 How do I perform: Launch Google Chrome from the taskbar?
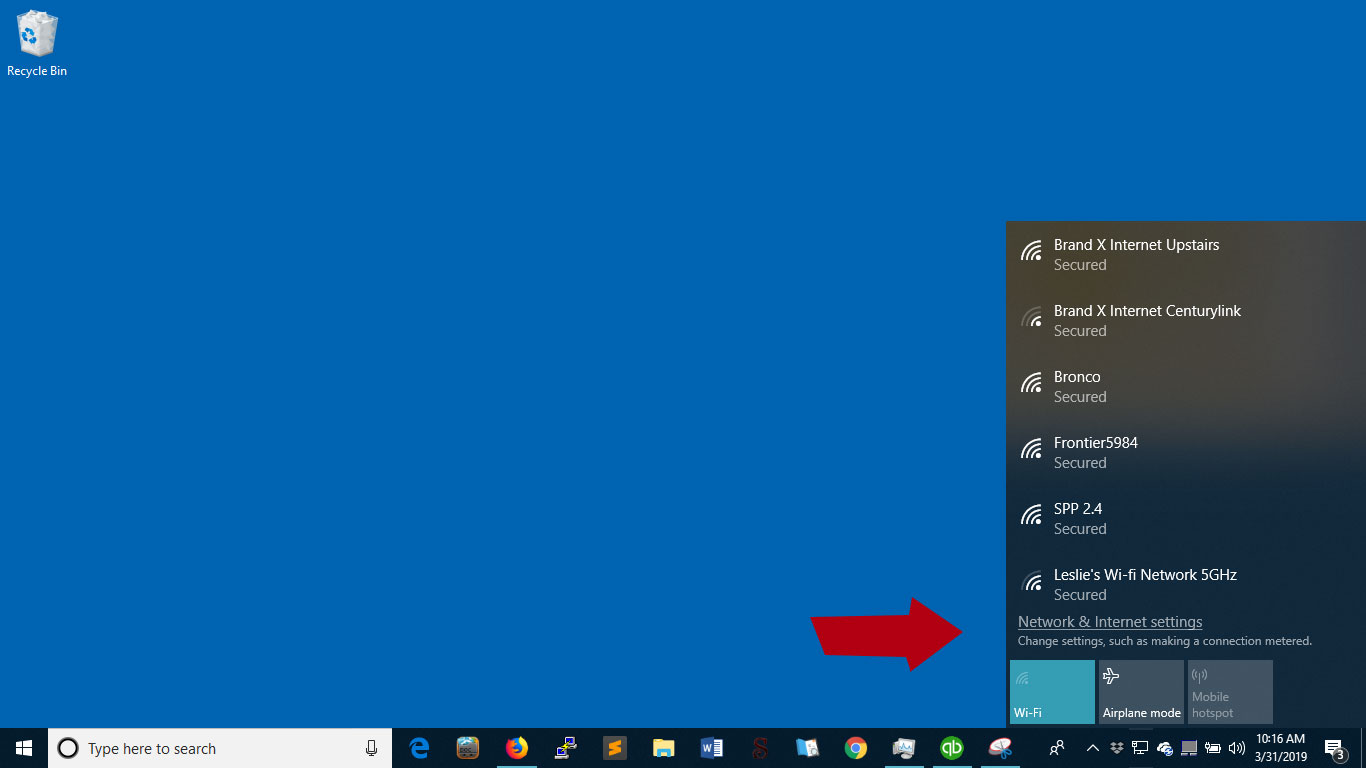856,748
